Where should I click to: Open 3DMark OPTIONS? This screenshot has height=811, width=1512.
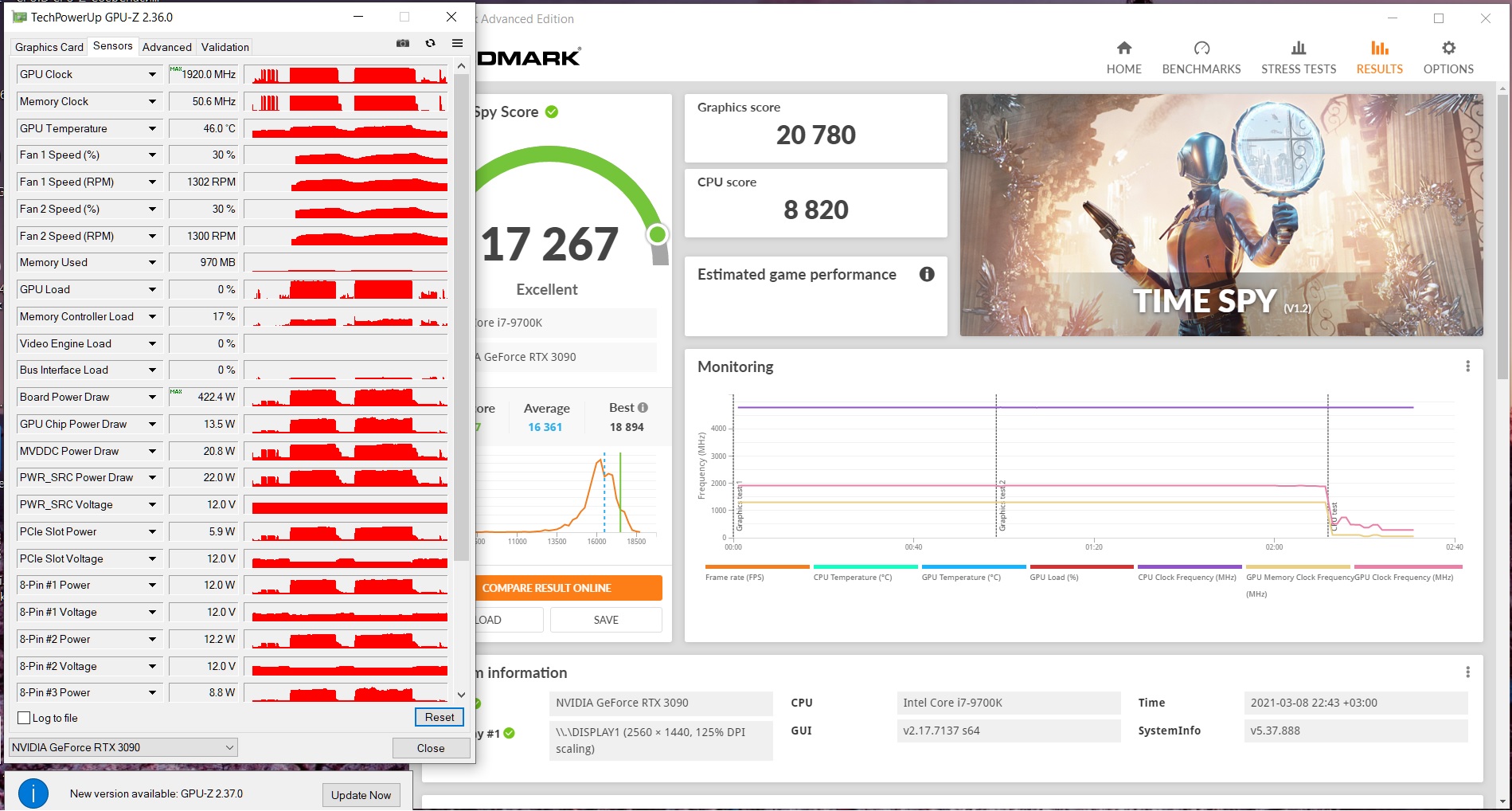[x=1448, y=58]
